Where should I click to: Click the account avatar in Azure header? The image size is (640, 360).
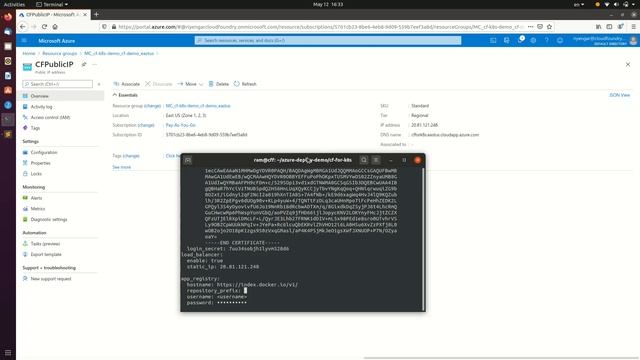(x=633, y=40)
